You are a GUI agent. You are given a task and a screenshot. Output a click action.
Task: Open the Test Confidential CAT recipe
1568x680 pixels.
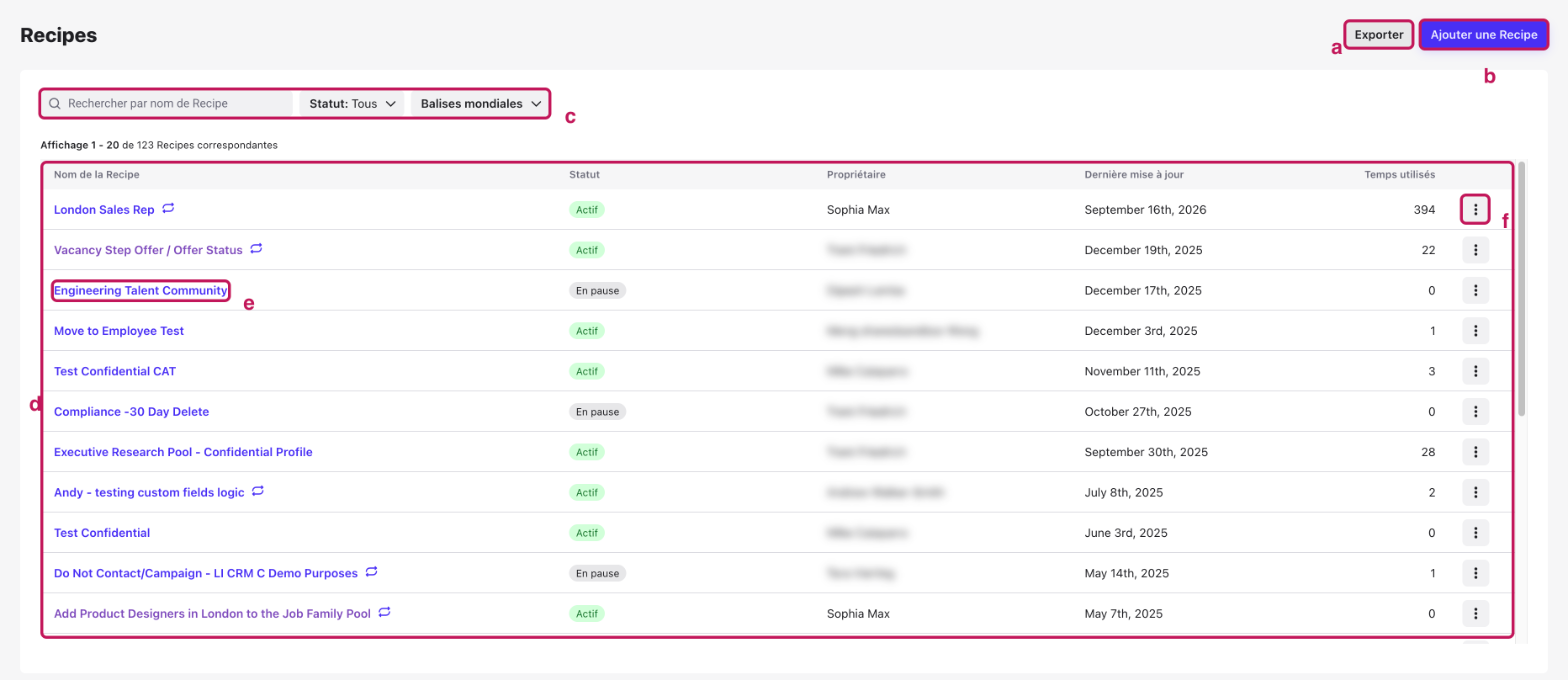(115, 371)
